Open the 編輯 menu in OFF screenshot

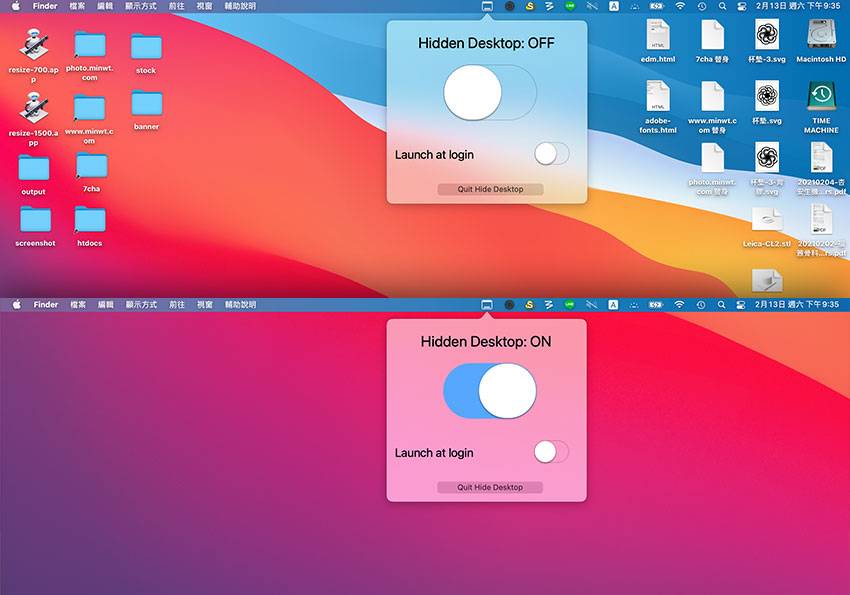pyautogui.click(x=105, y=7)
